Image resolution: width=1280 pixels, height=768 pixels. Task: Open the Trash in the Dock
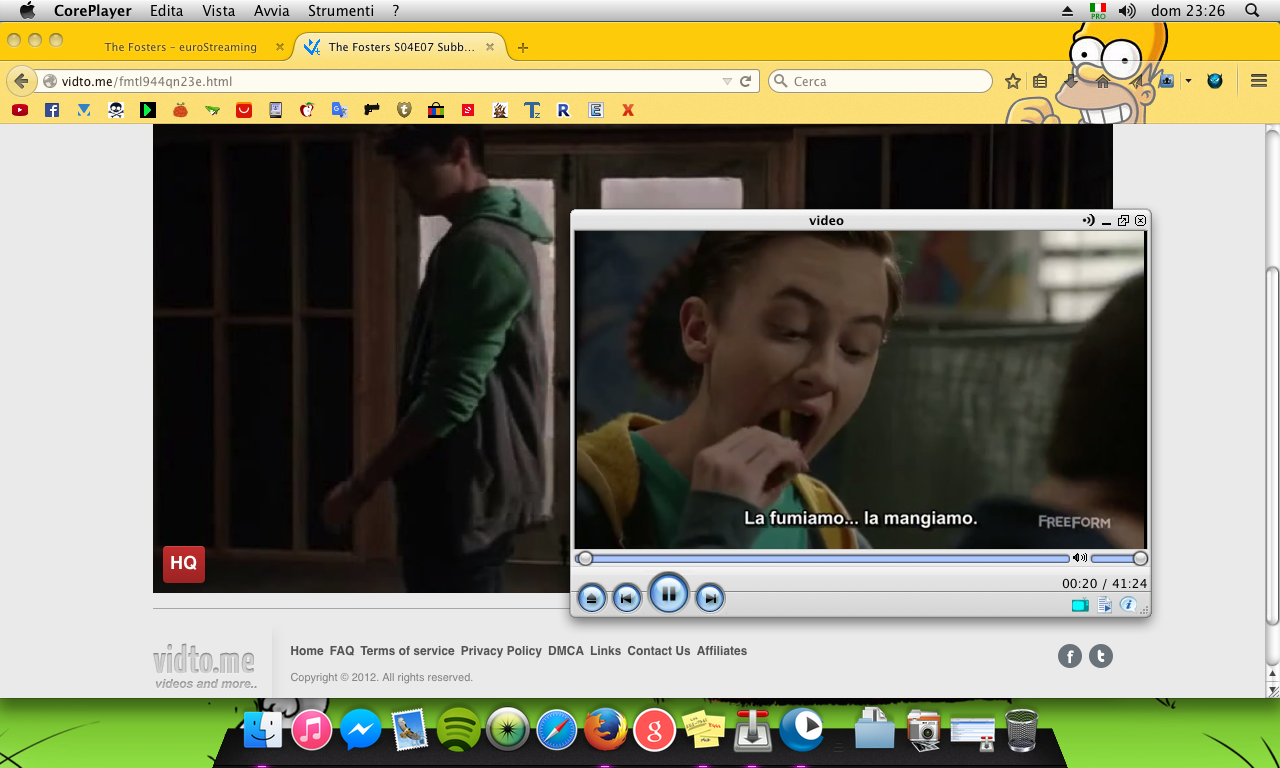point(1022,729)
